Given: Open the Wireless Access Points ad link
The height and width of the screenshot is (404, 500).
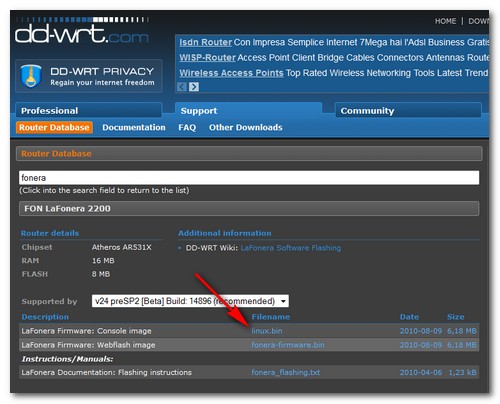Looking at the screenshot, I should (x=231, y=73).
